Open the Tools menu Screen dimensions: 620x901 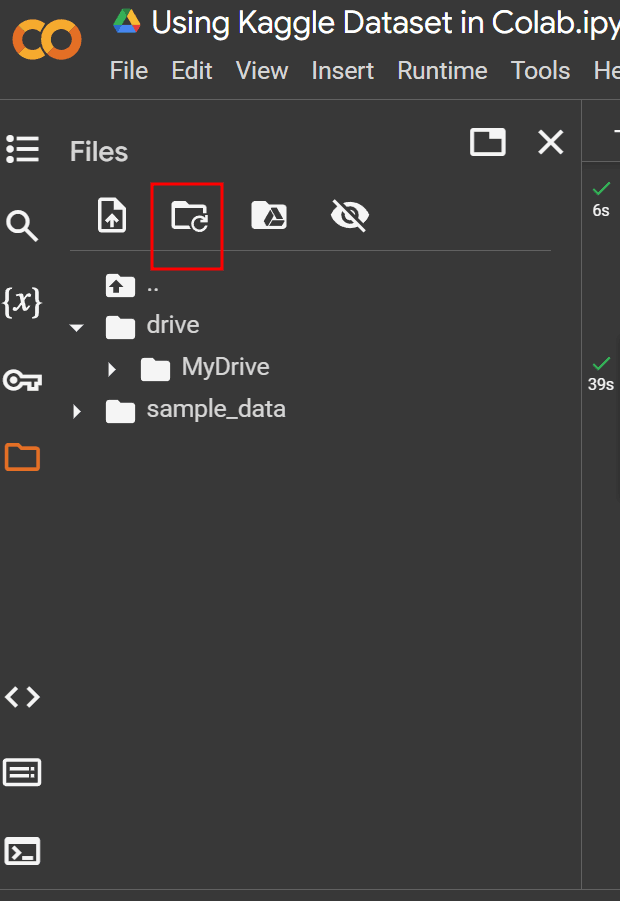(x=540, y=71)
